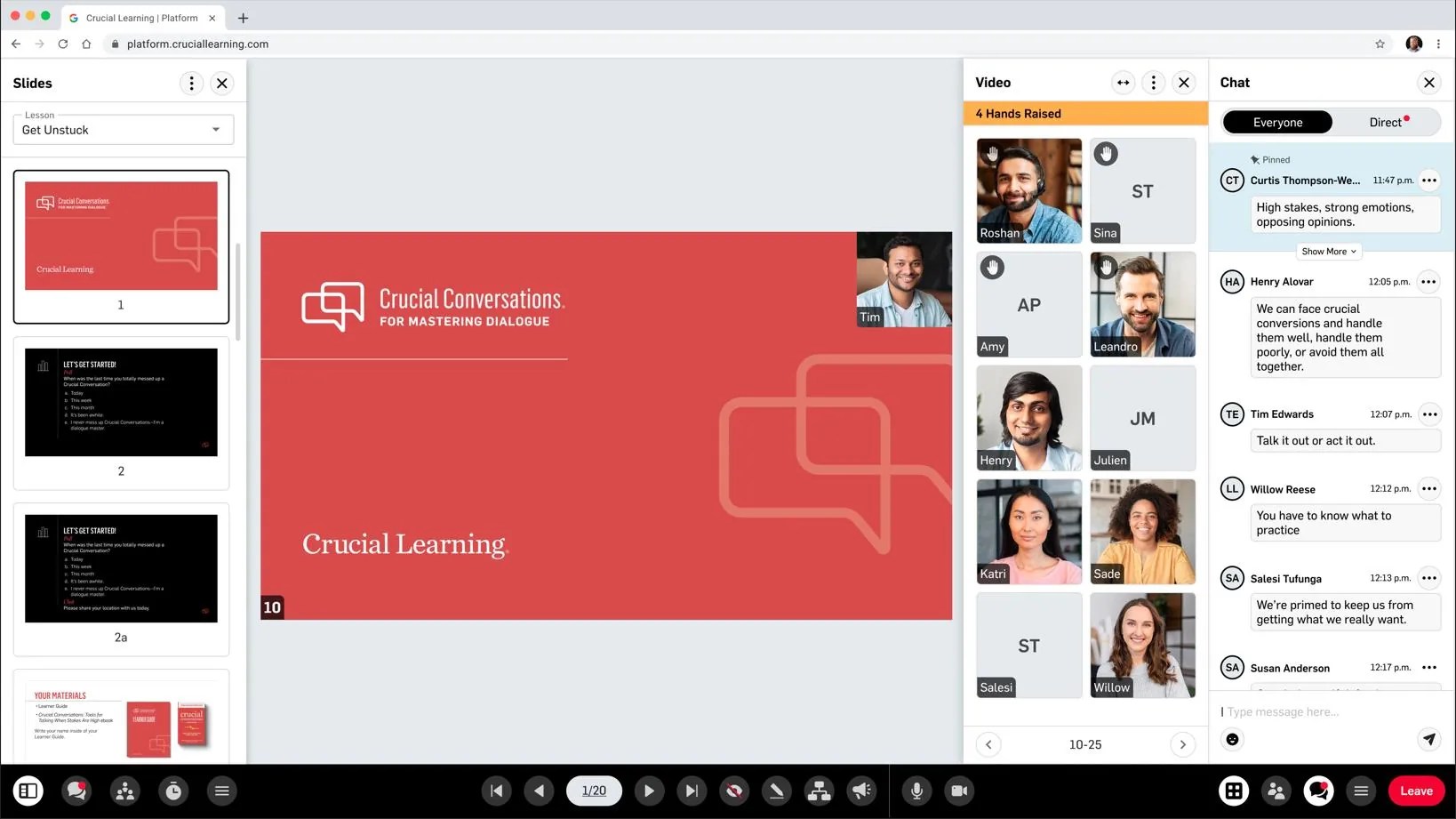Toggle the camera on
Viewport: 1456px width, 819px height.
(959, 790)
